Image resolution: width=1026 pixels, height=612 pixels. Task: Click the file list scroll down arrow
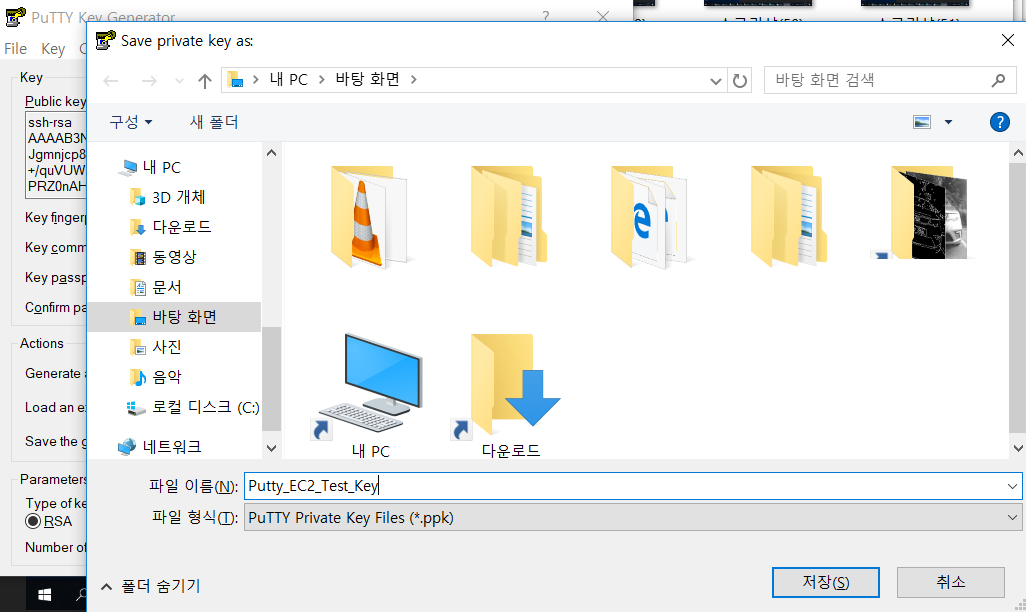click(x=1017, y=448)
